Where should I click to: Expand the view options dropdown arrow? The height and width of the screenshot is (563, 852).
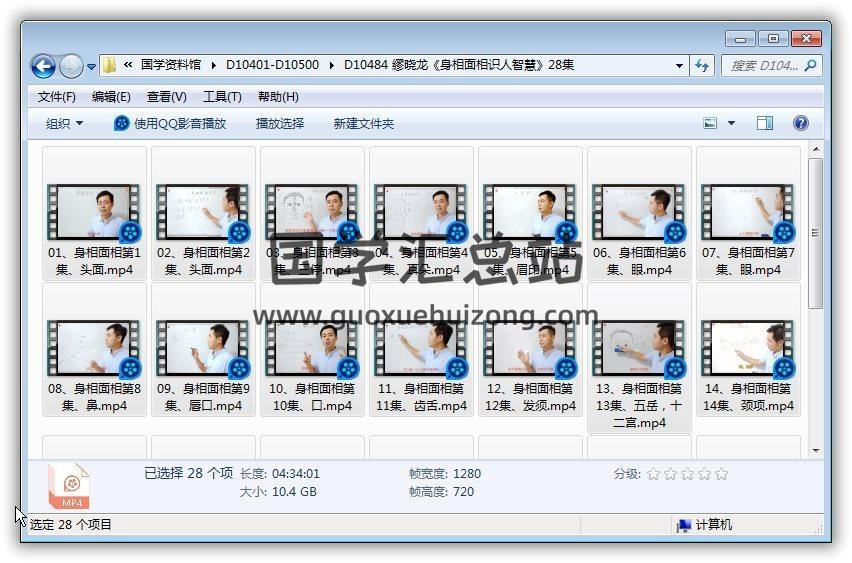(x=731, y=123)
